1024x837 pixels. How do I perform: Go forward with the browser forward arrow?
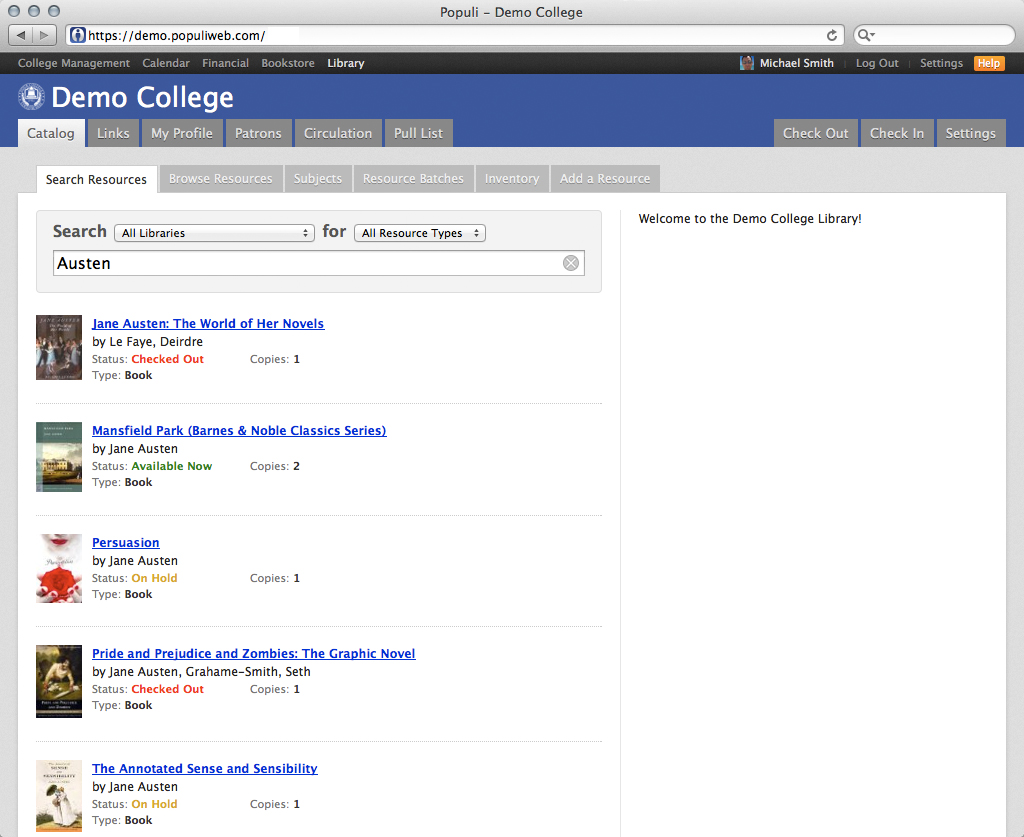[44, 35]
